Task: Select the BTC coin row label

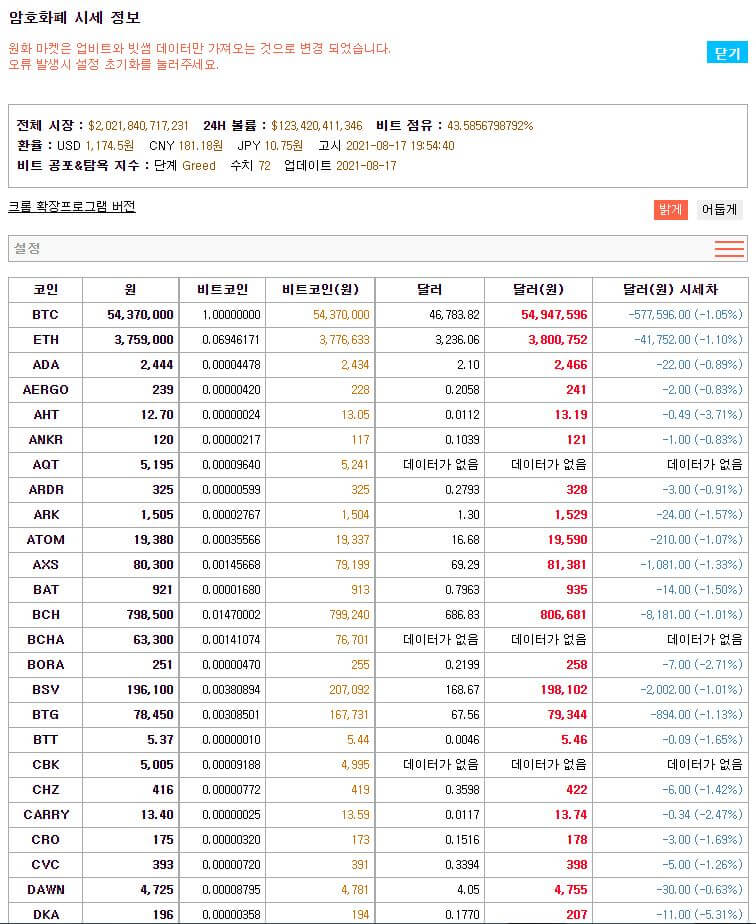Action: (45, 315)
